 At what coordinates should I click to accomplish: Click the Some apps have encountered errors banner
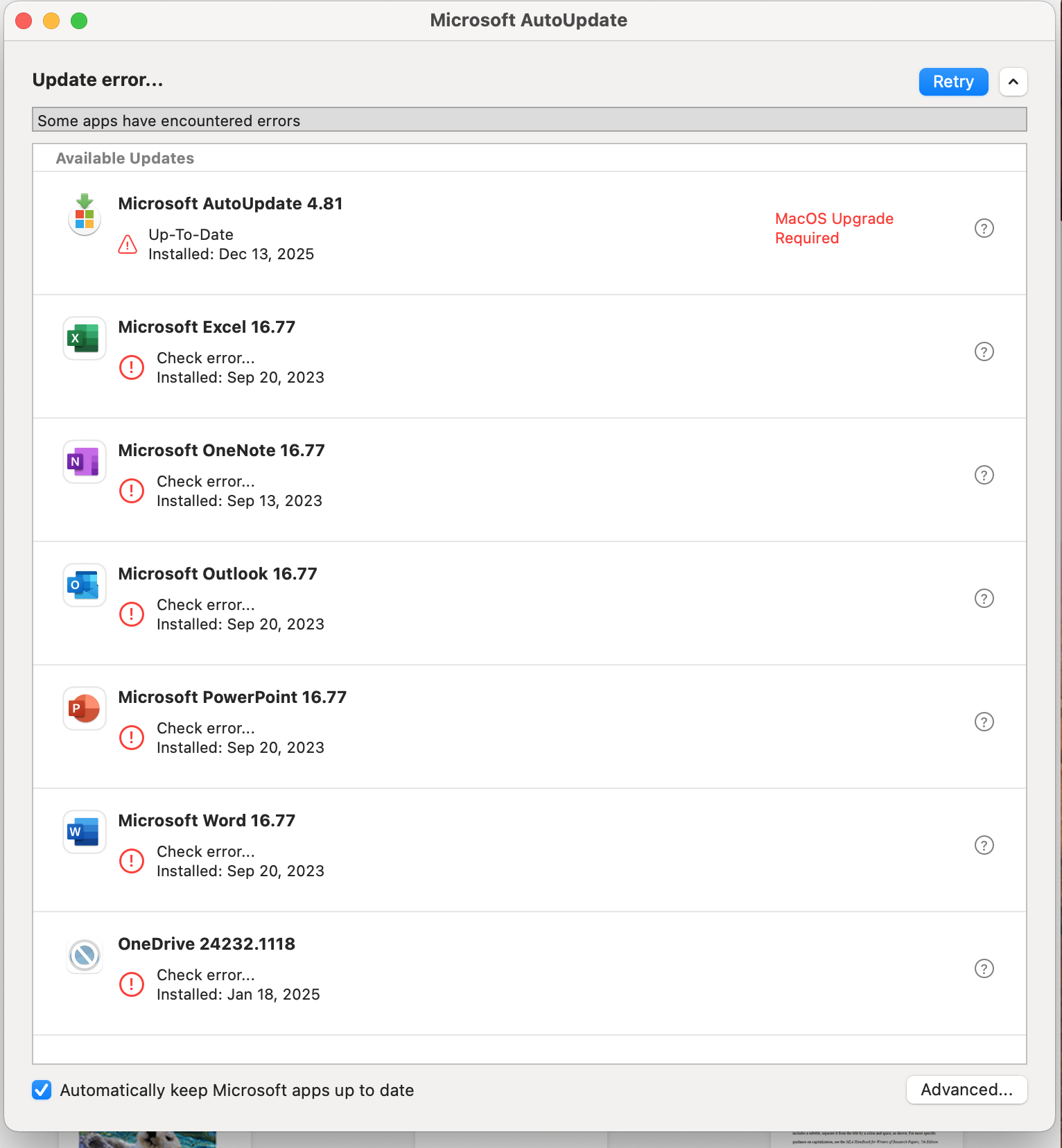530,120
